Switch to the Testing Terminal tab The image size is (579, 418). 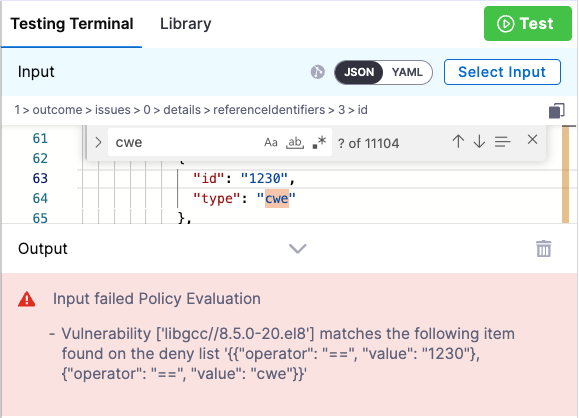(x=72, y=24)
